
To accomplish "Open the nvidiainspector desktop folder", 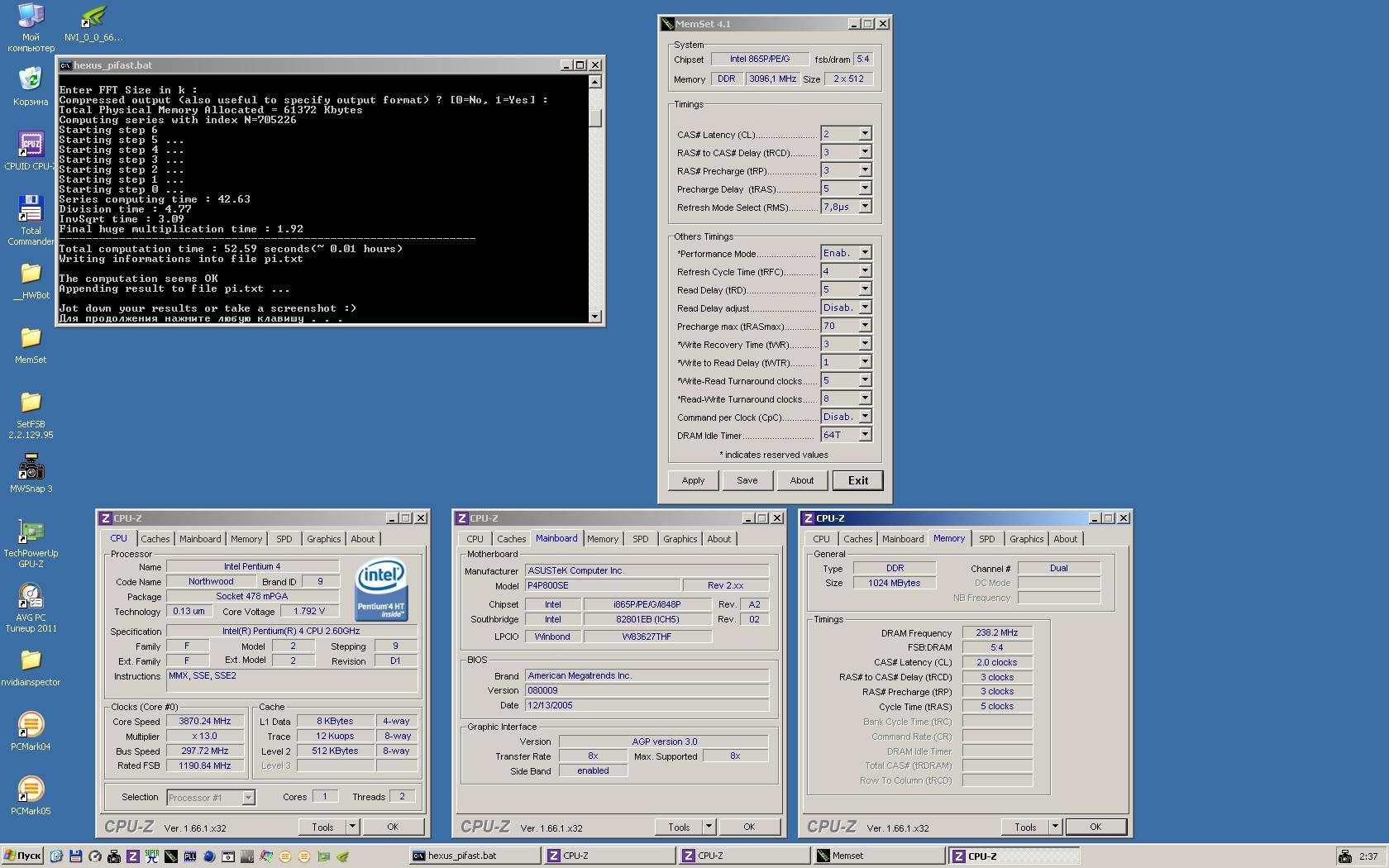I will [31, 668].
